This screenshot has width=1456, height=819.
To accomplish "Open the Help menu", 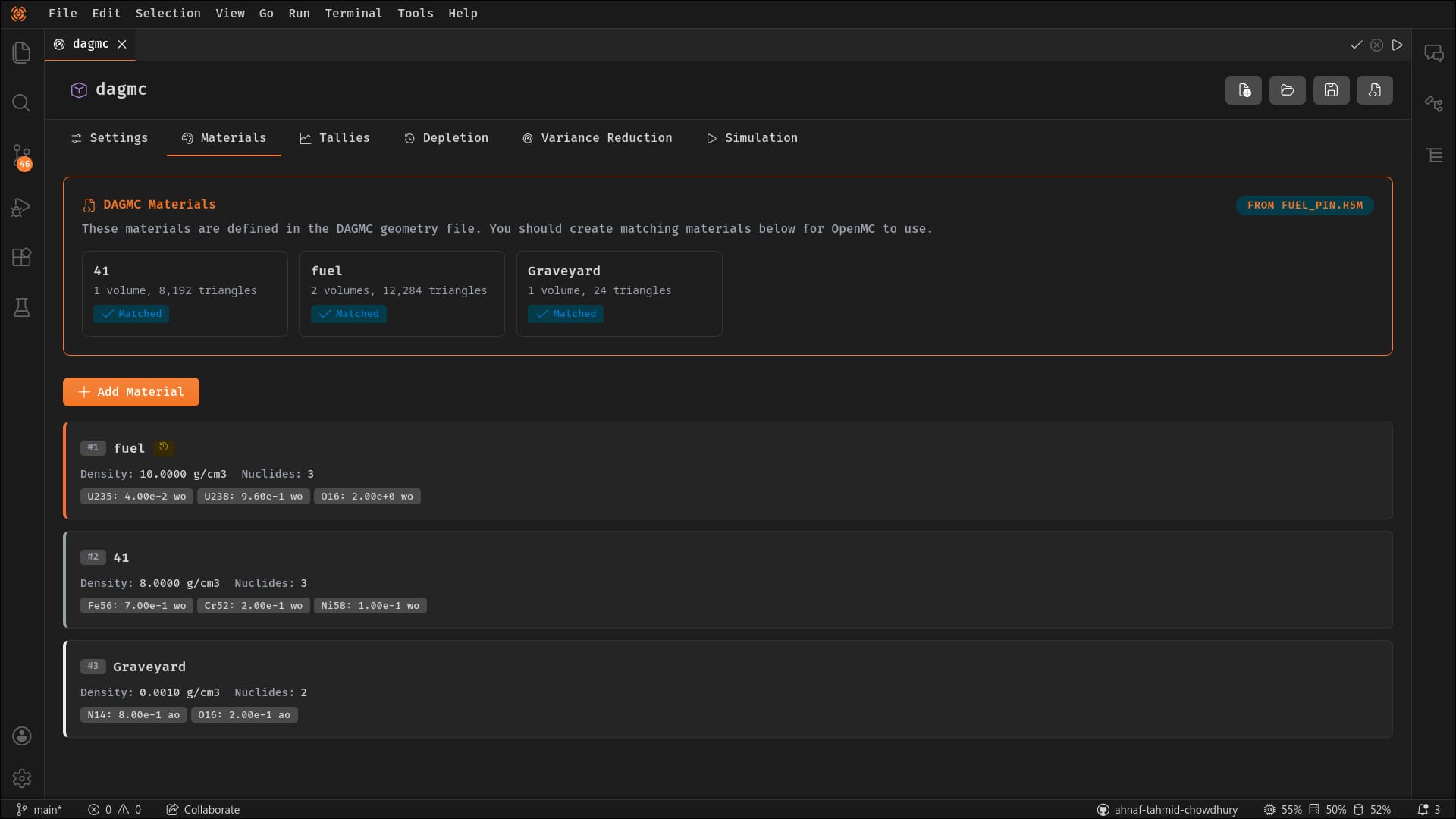I will tap(463, 13).
